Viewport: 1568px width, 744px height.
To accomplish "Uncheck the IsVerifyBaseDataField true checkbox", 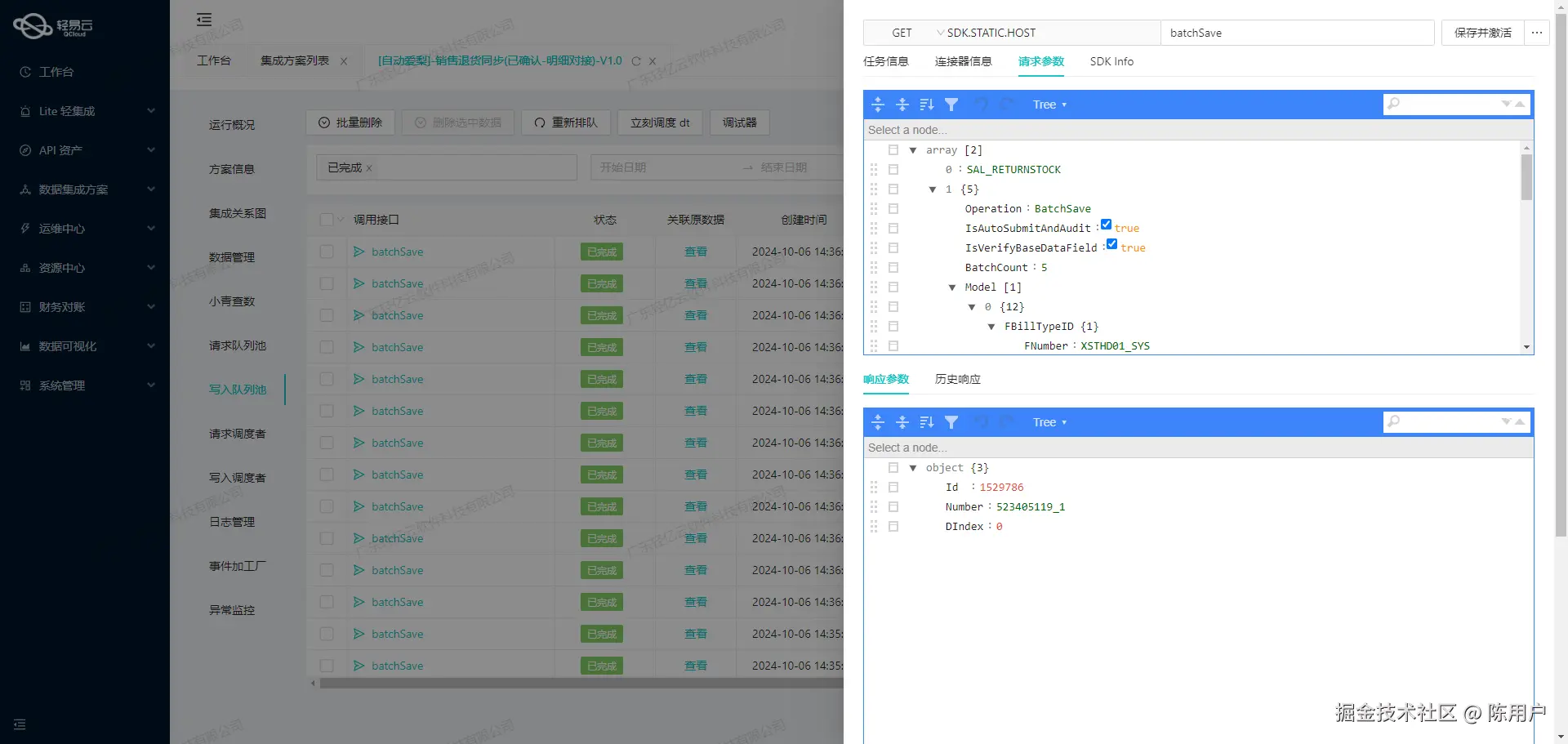I will click(1111, 243).
